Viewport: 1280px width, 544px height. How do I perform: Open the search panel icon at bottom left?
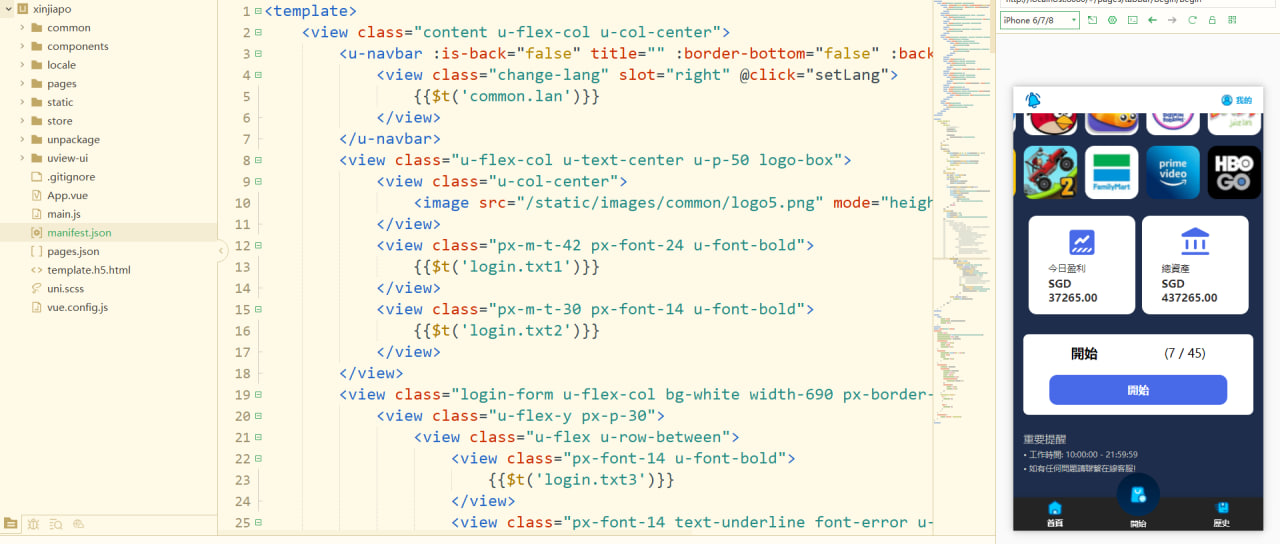(x=56, y=523)
